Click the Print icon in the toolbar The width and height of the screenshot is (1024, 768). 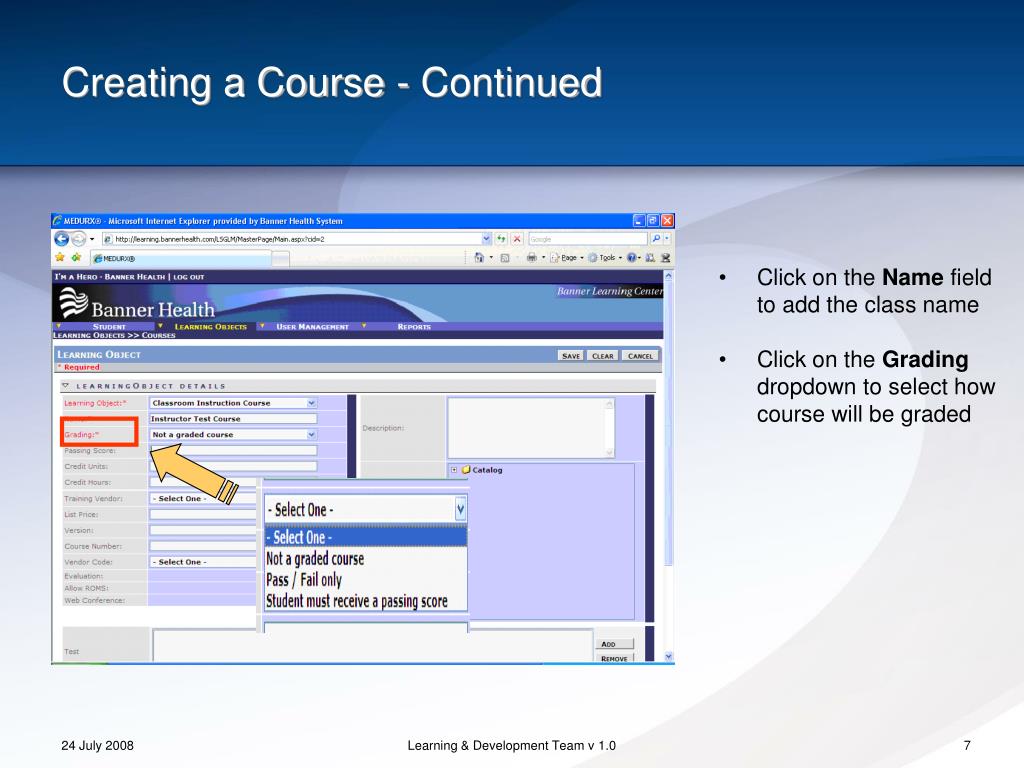tap(532, 257)
